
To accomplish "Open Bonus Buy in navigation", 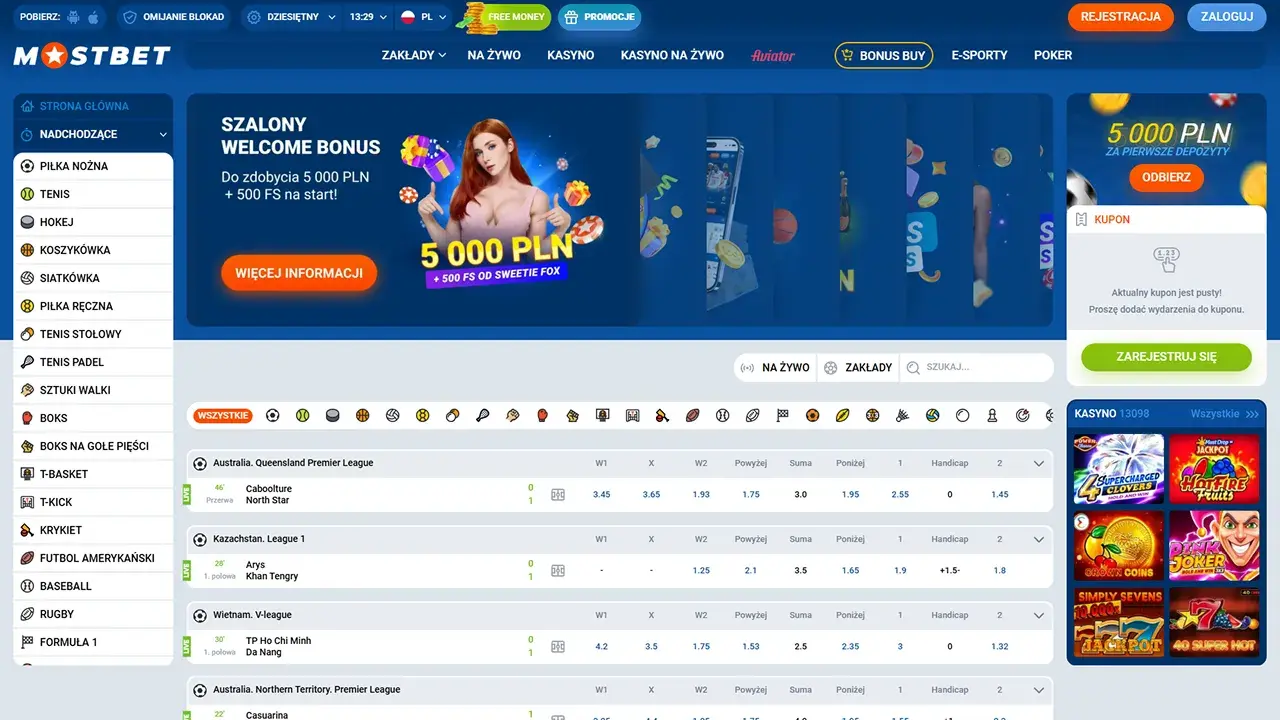I will point(884,55).
